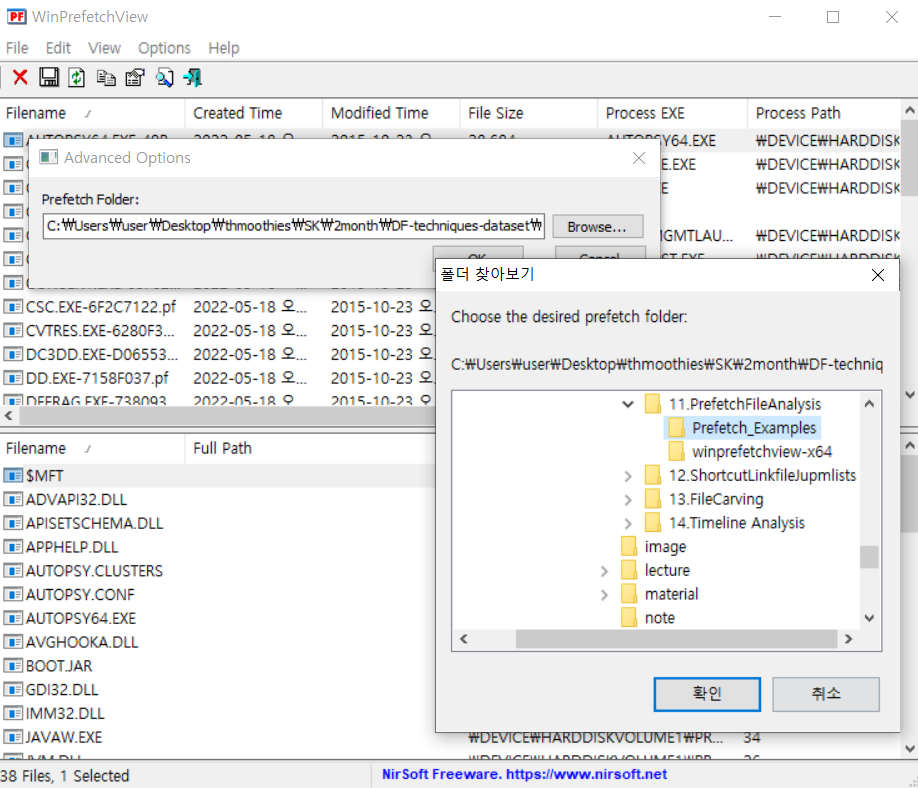This screenshot has width=918, height=788.
Task: Select the $MFT entry in lower list
Action: point(218,475)
